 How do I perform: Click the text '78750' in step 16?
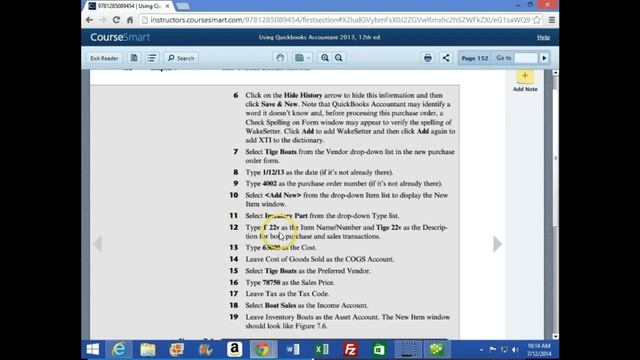coord(271,282)
